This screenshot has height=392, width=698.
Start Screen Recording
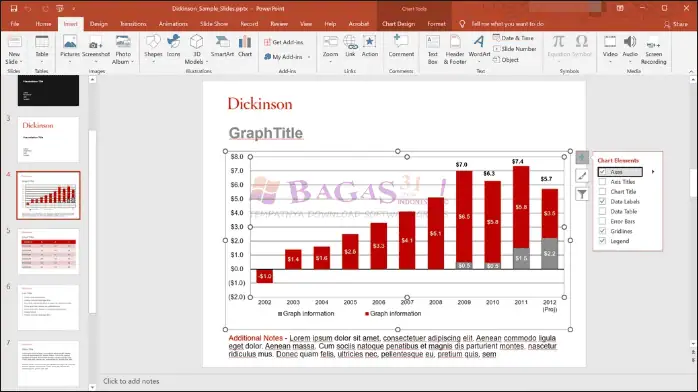click(653, 50)
